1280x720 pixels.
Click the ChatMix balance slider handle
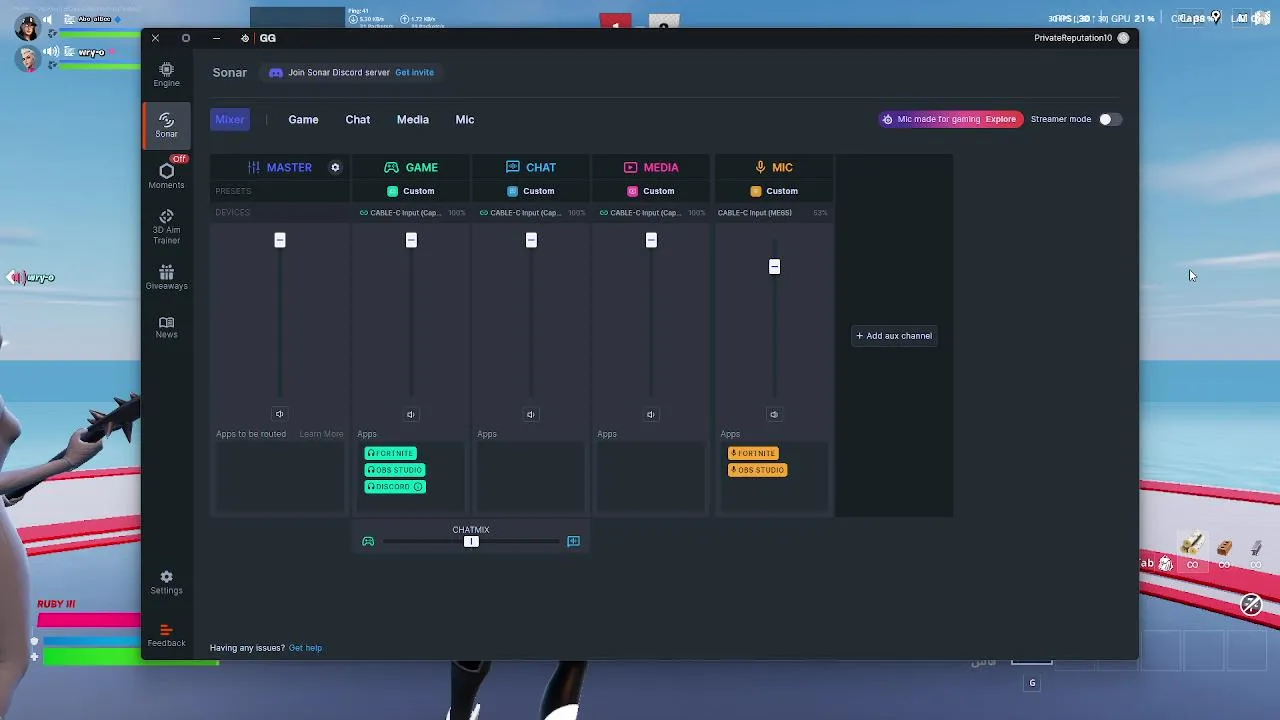(471, 542)
